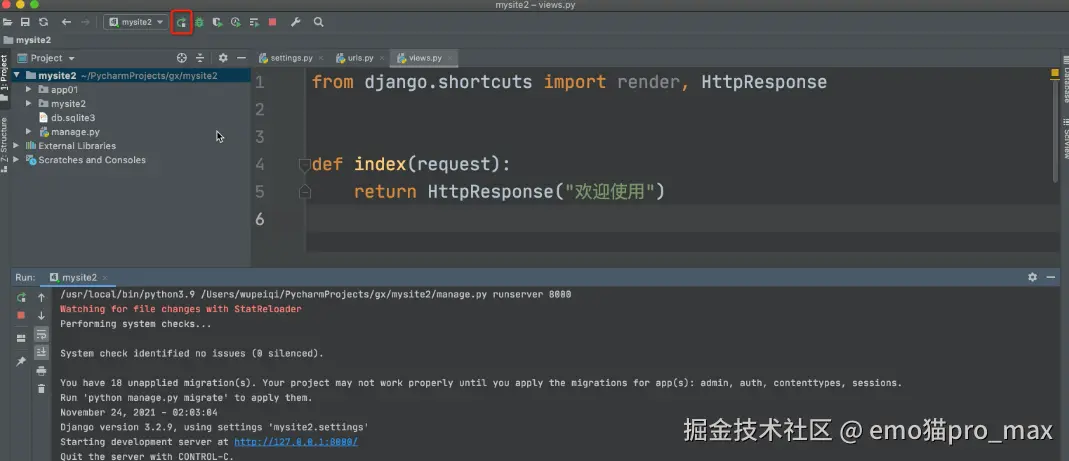Click the Concurrency Diagram run icon
1069x461 pixels.
coord(254,23)
